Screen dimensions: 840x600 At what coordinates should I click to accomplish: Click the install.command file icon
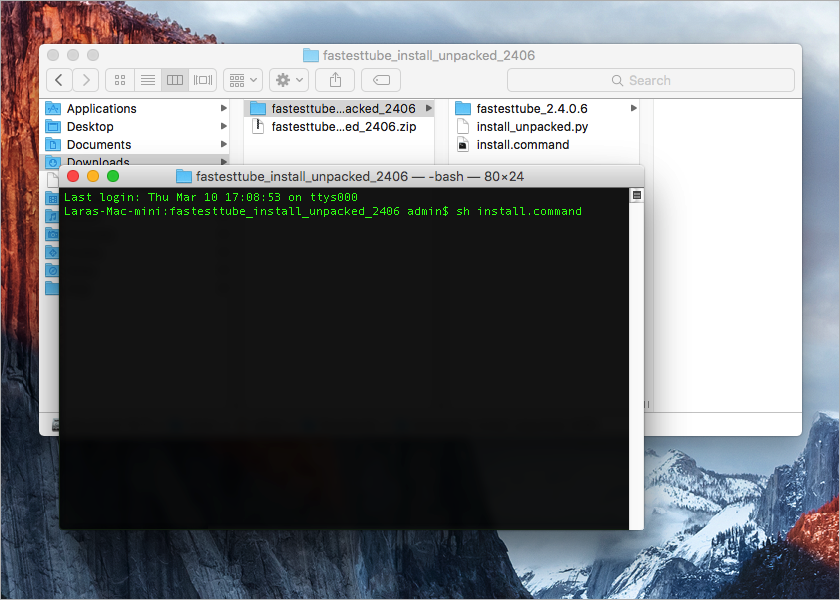click(x=463, y=145)
